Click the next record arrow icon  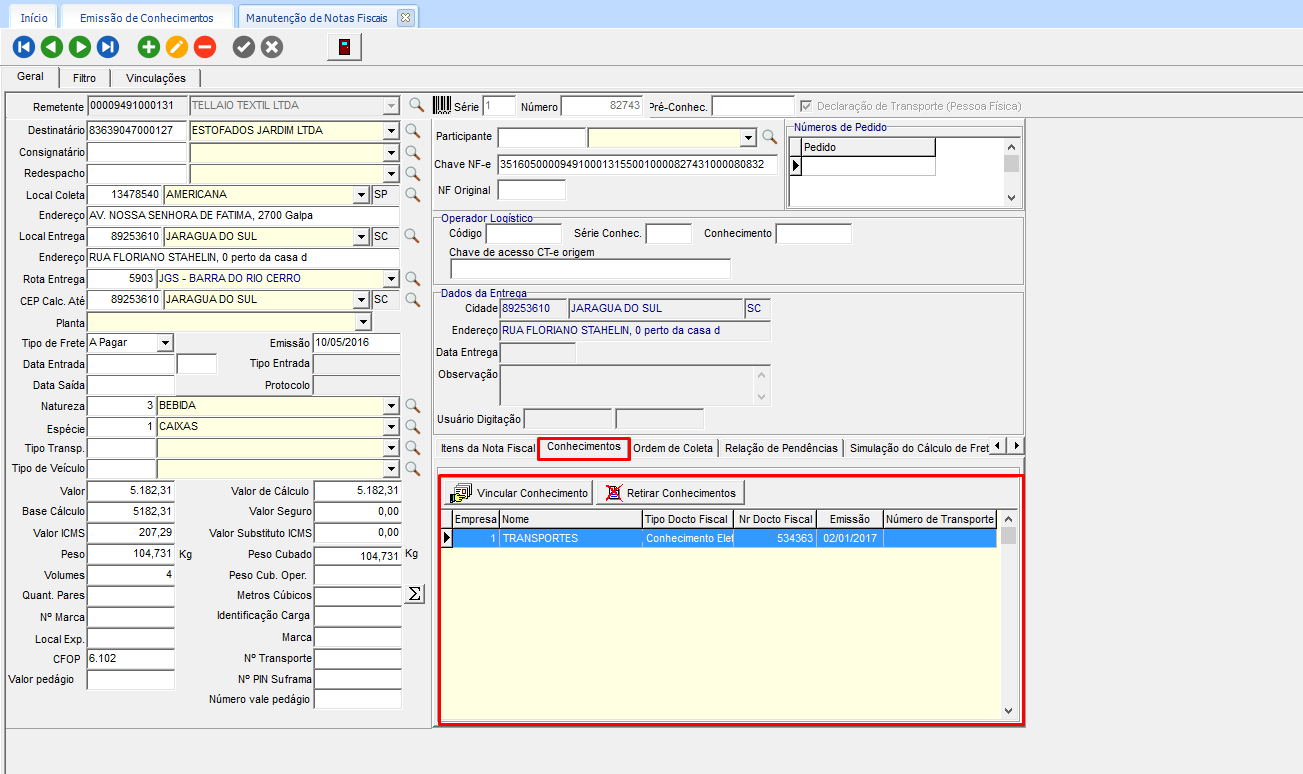pyautogui.click(x=80, y=46)
